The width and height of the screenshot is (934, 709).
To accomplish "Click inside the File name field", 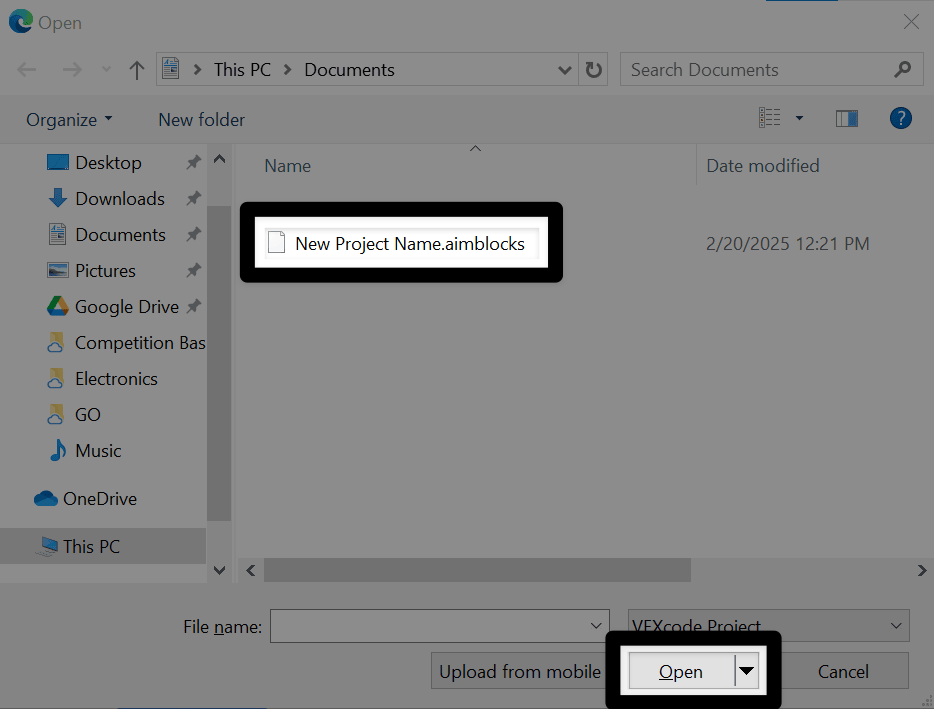I will tap(430, 625).
